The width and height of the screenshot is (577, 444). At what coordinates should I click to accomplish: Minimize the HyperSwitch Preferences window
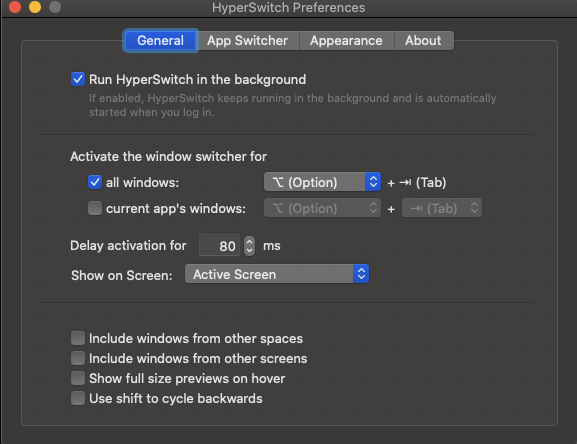[x=35, y=7]
